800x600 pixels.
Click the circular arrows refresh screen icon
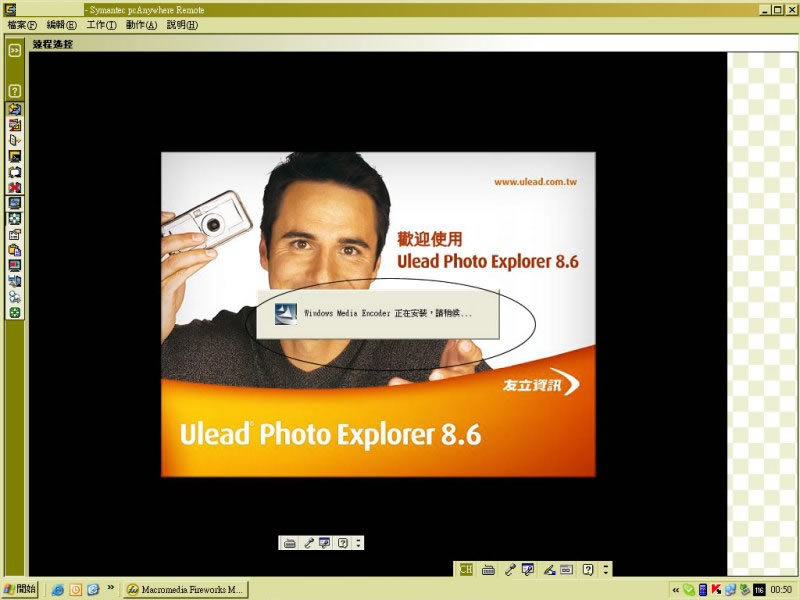15,172
